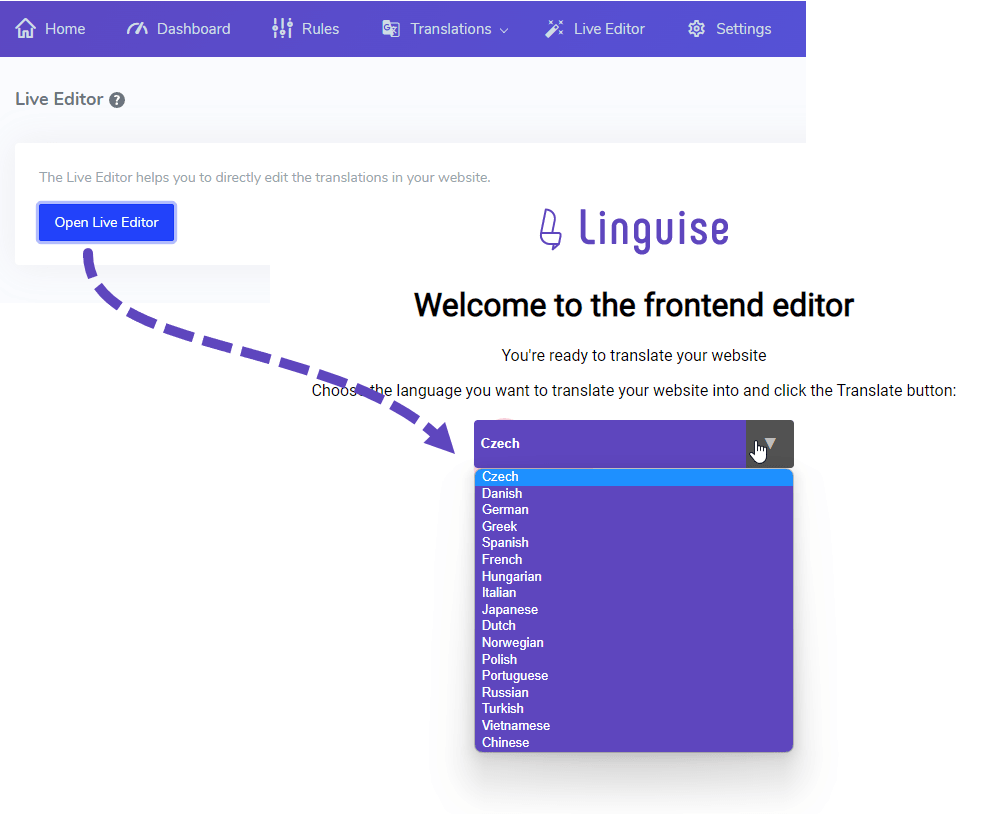Pick Greek from the language list

pos(634,527)
